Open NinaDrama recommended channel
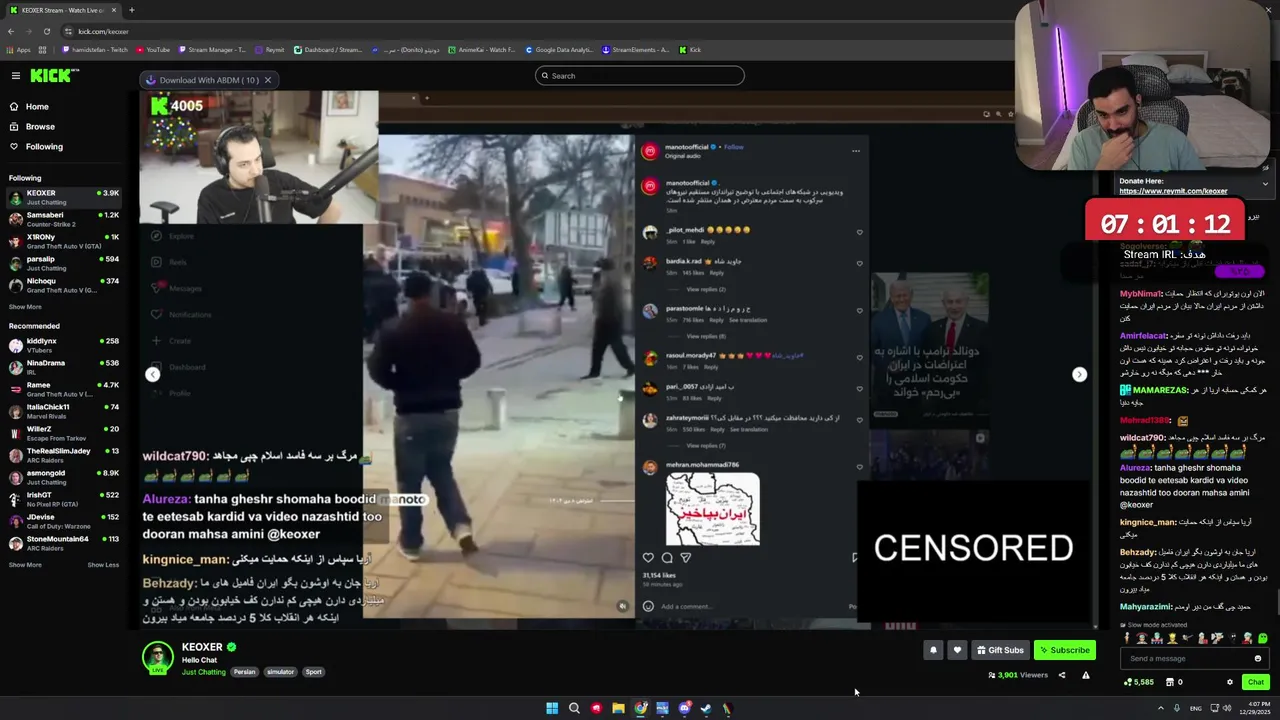This screenshot has height=720, width=1280. [x=64, y=367]
